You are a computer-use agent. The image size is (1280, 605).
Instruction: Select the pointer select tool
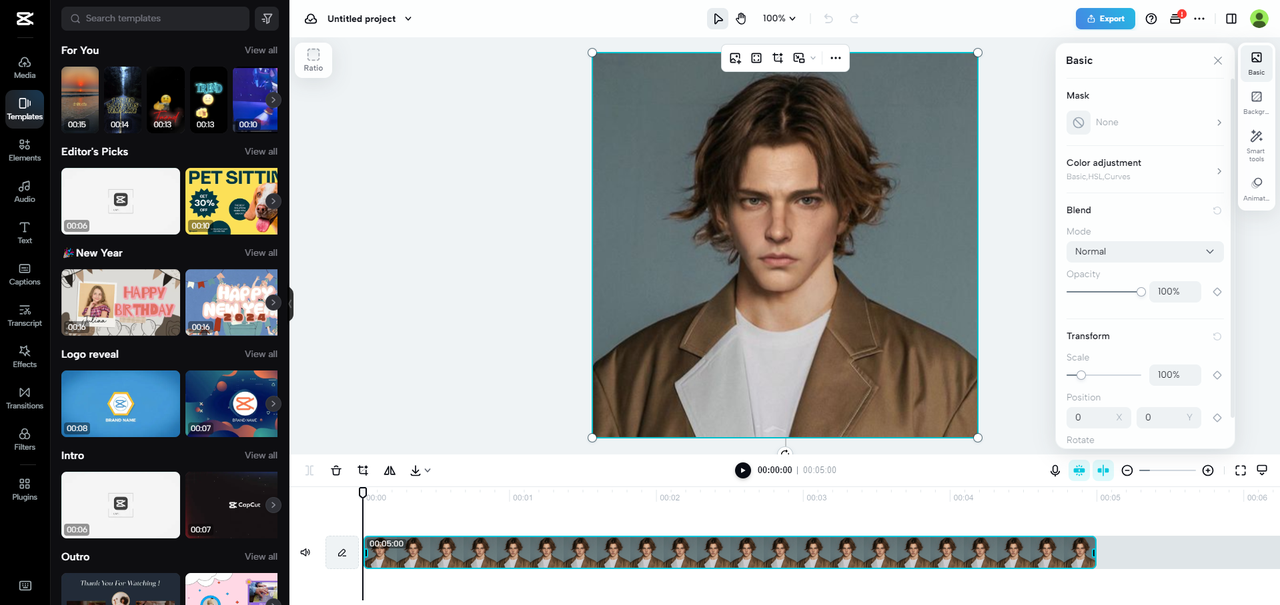718,18
